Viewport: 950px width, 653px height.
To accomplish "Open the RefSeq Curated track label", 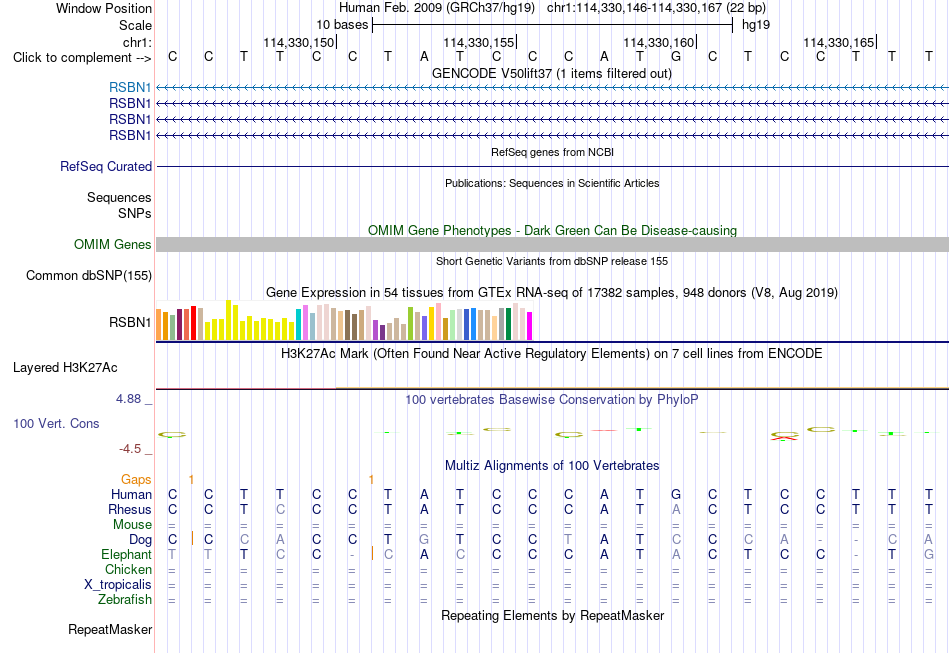I will pyautogui.click(x=106, y=166).
